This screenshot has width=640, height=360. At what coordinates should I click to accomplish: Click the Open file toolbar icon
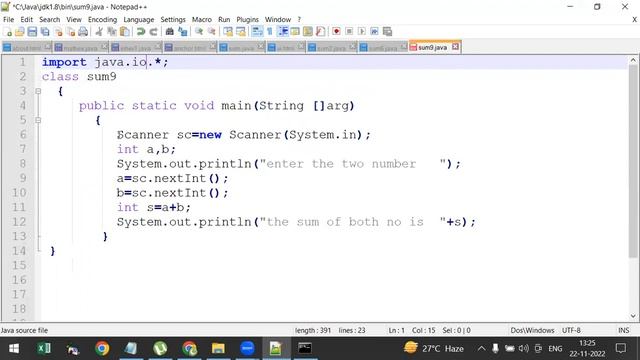point(20,31)
